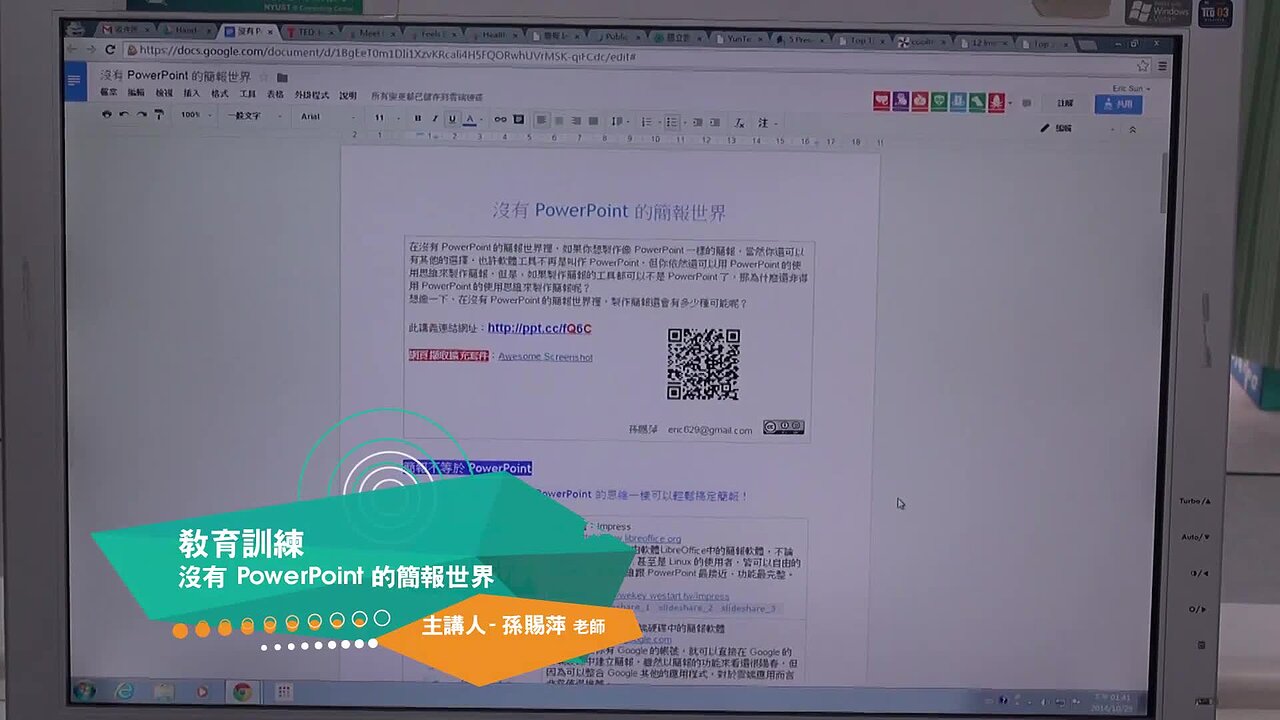Decrease indent using the toolbar icon

[x=698, y=122]
